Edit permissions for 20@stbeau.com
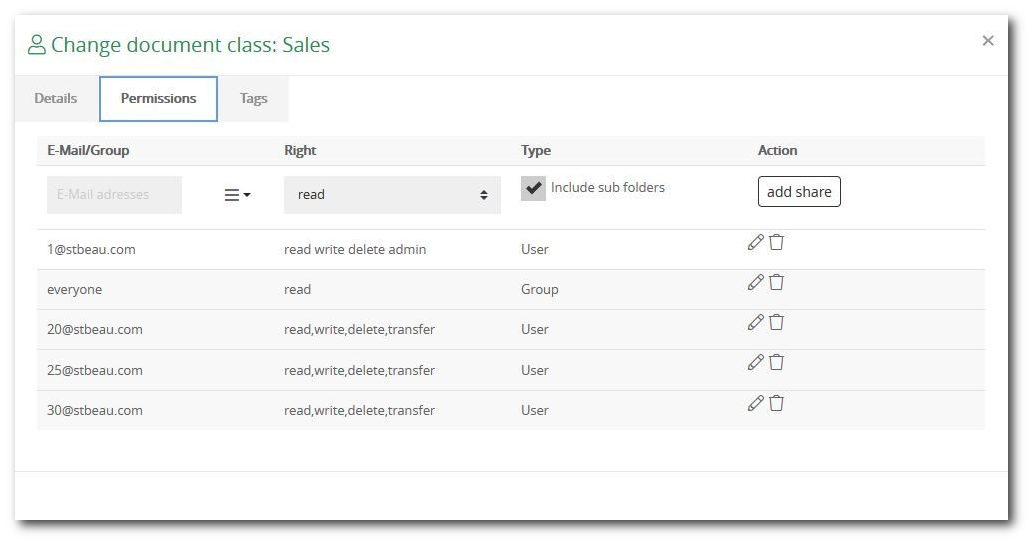This screenshot has width=1033, height=545. (755, 322)
